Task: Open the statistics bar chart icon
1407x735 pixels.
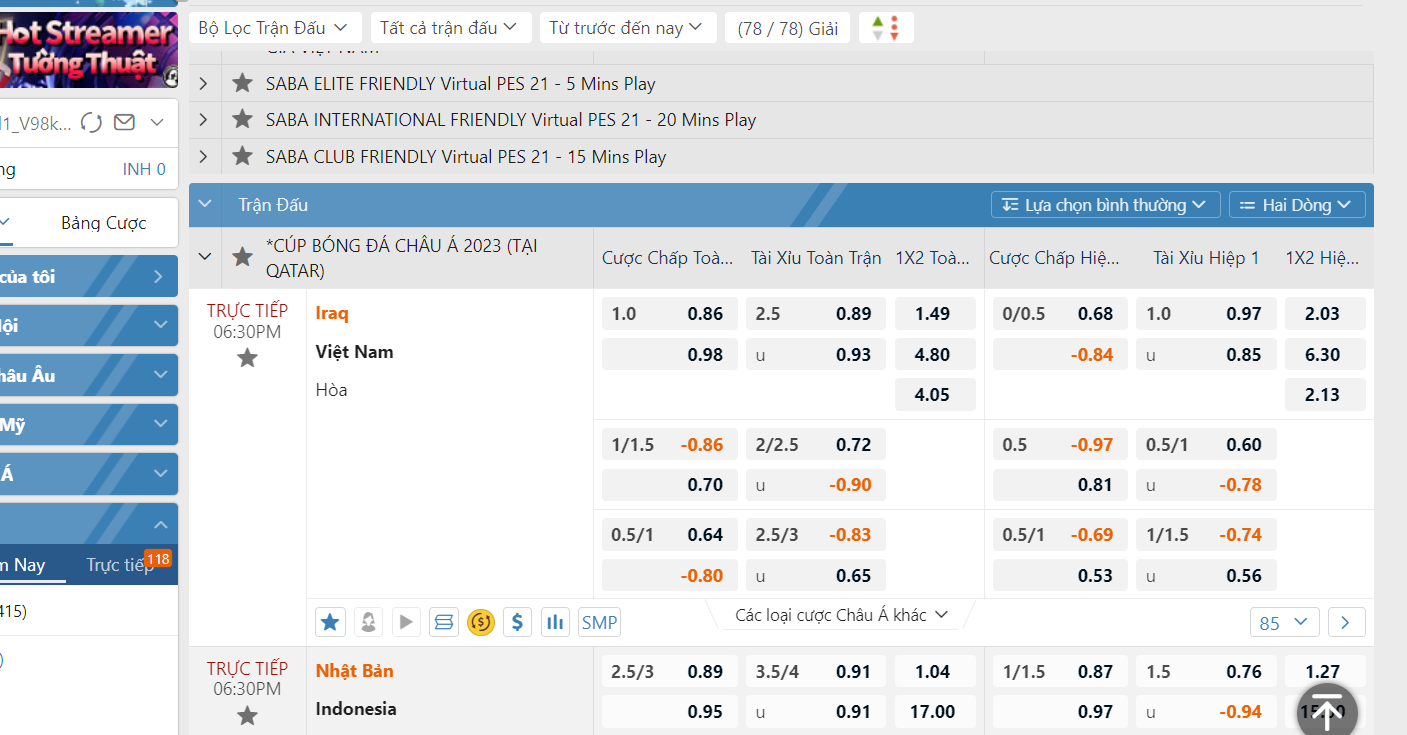Action: (555, 621)
